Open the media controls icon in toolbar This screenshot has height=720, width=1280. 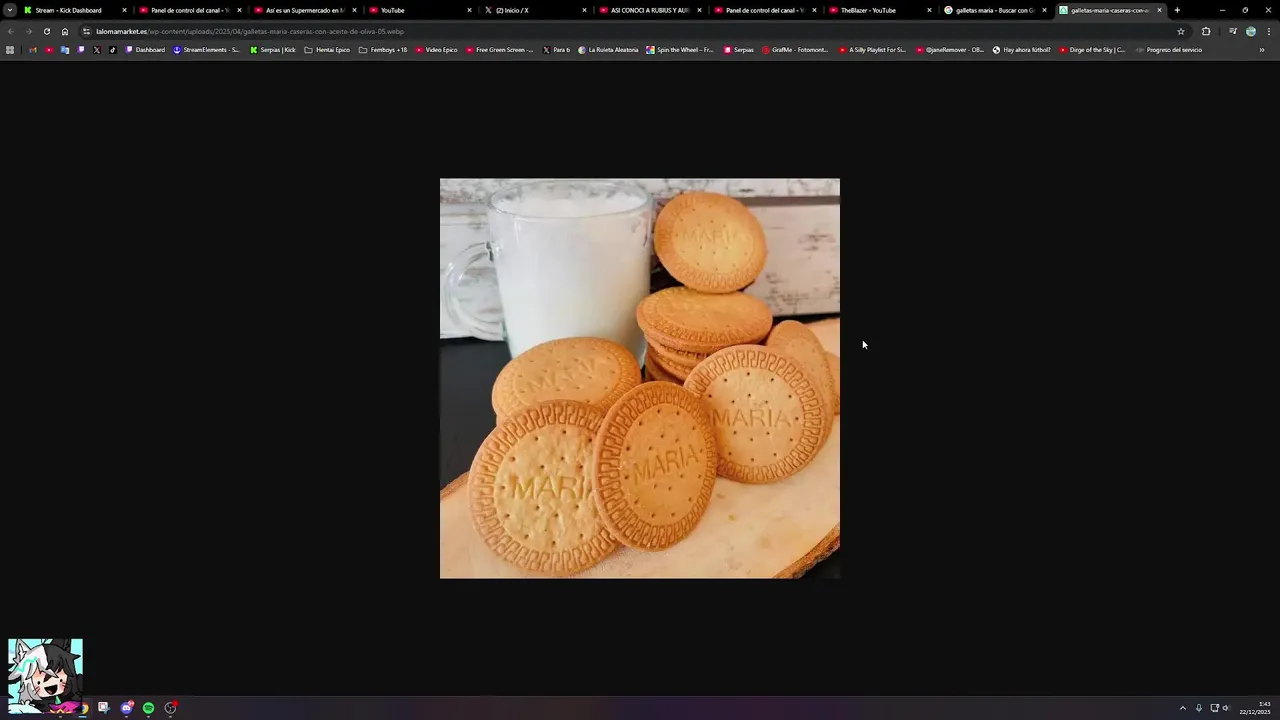pos(1233,31)
